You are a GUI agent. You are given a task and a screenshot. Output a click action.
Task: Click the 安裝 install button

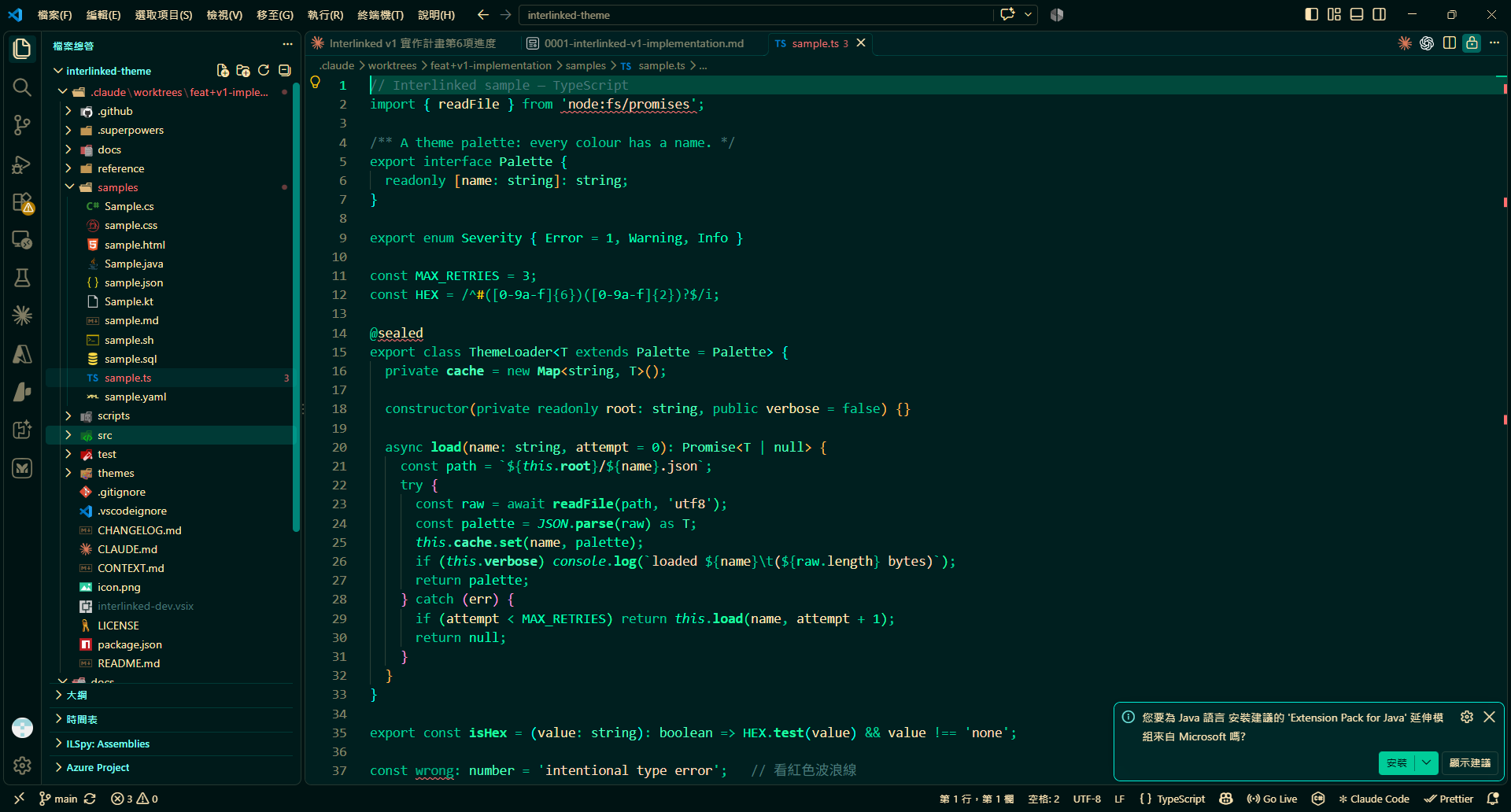[x=1397, y=762]
